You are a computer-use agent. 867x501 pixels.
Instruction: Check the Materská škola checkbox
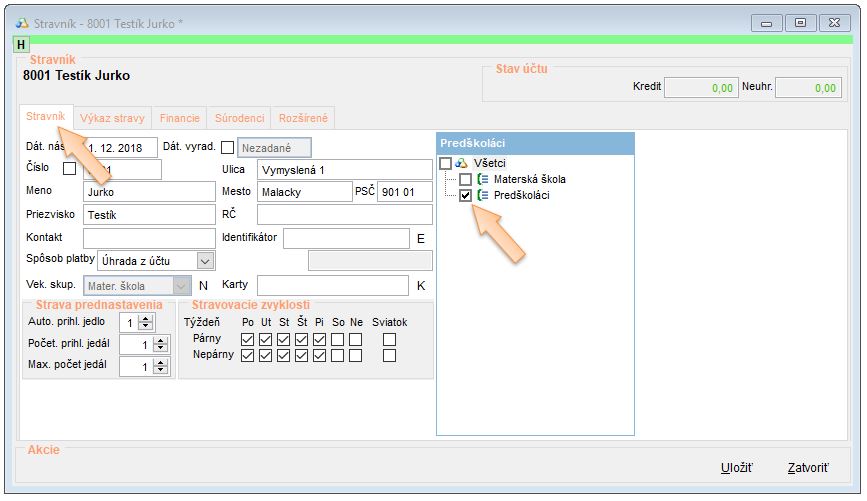coord(465,180)
